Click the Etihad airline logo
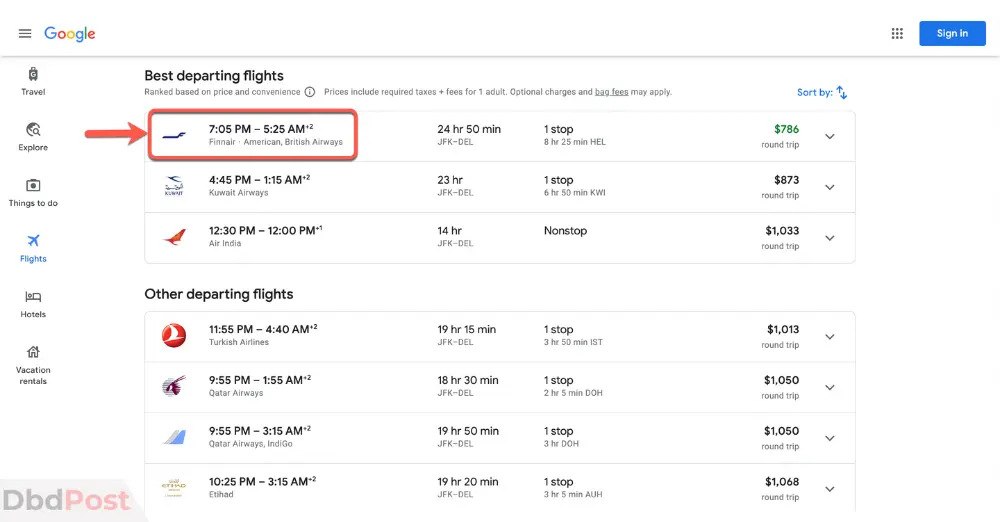This screenshot has height=522, width=1000. [174, 488]
